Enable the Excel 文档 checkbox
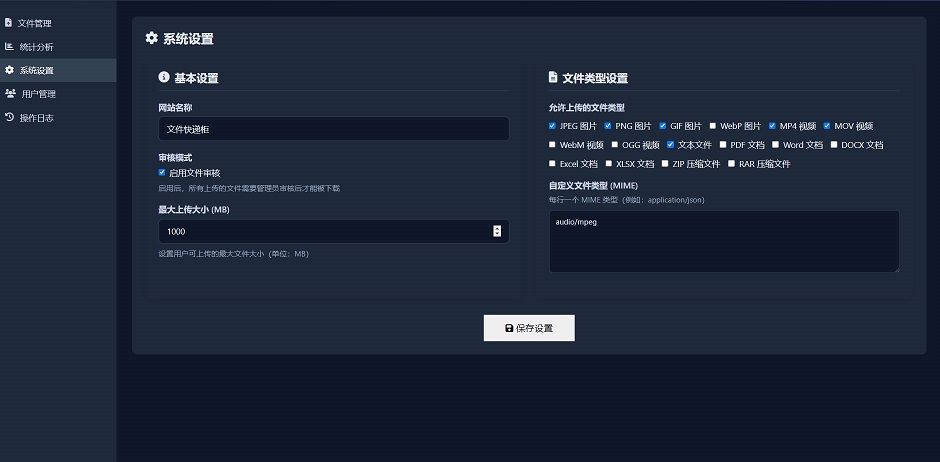 (x=552, y=163)
